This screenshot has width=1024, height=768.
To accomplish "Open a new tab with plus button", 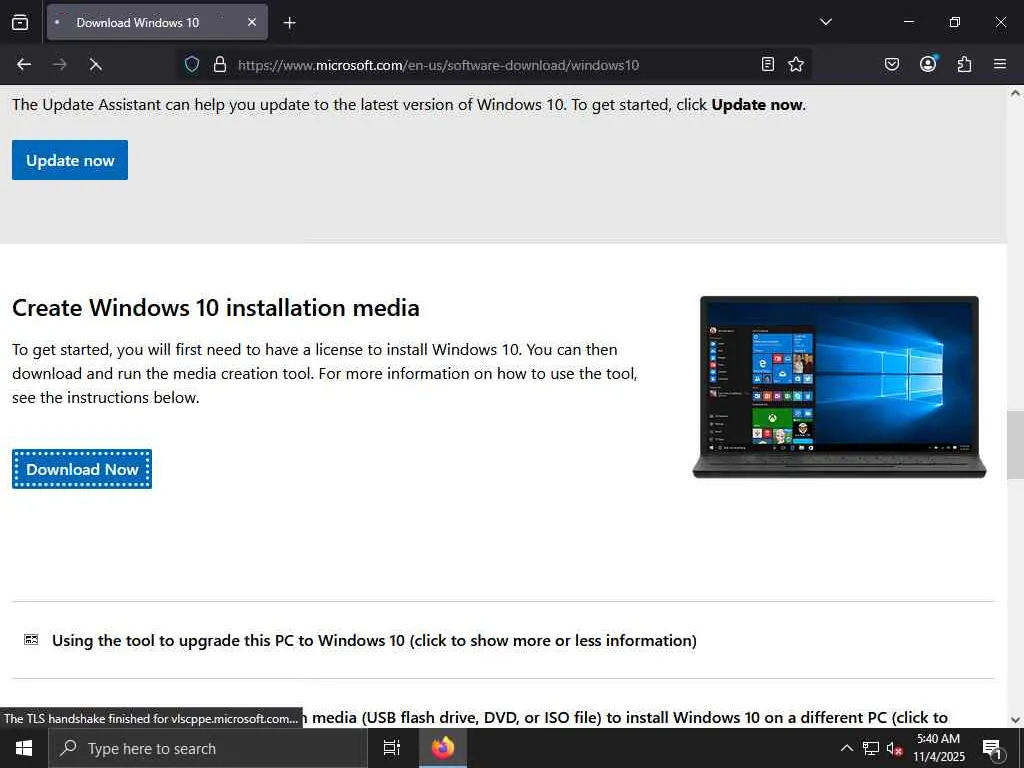I will pos(289,23).
